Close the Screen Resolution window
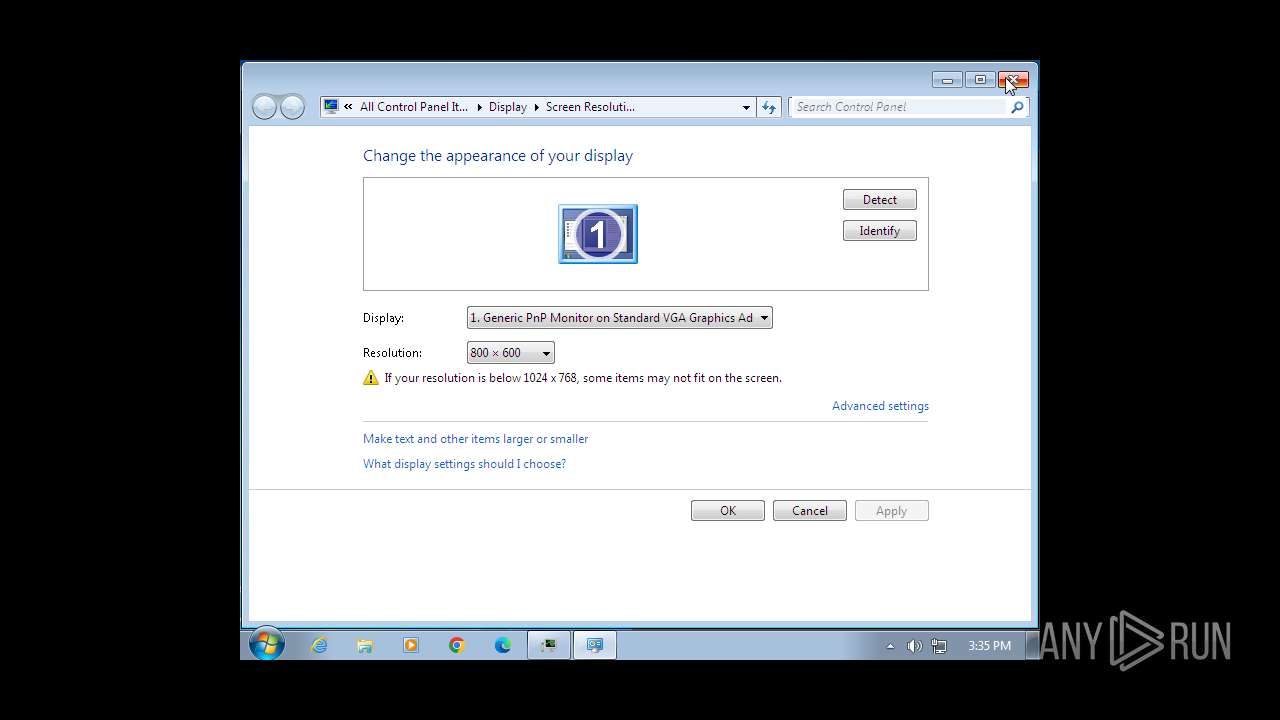Viewport: 1280px width, 720px height. [x=1013, y=80]
